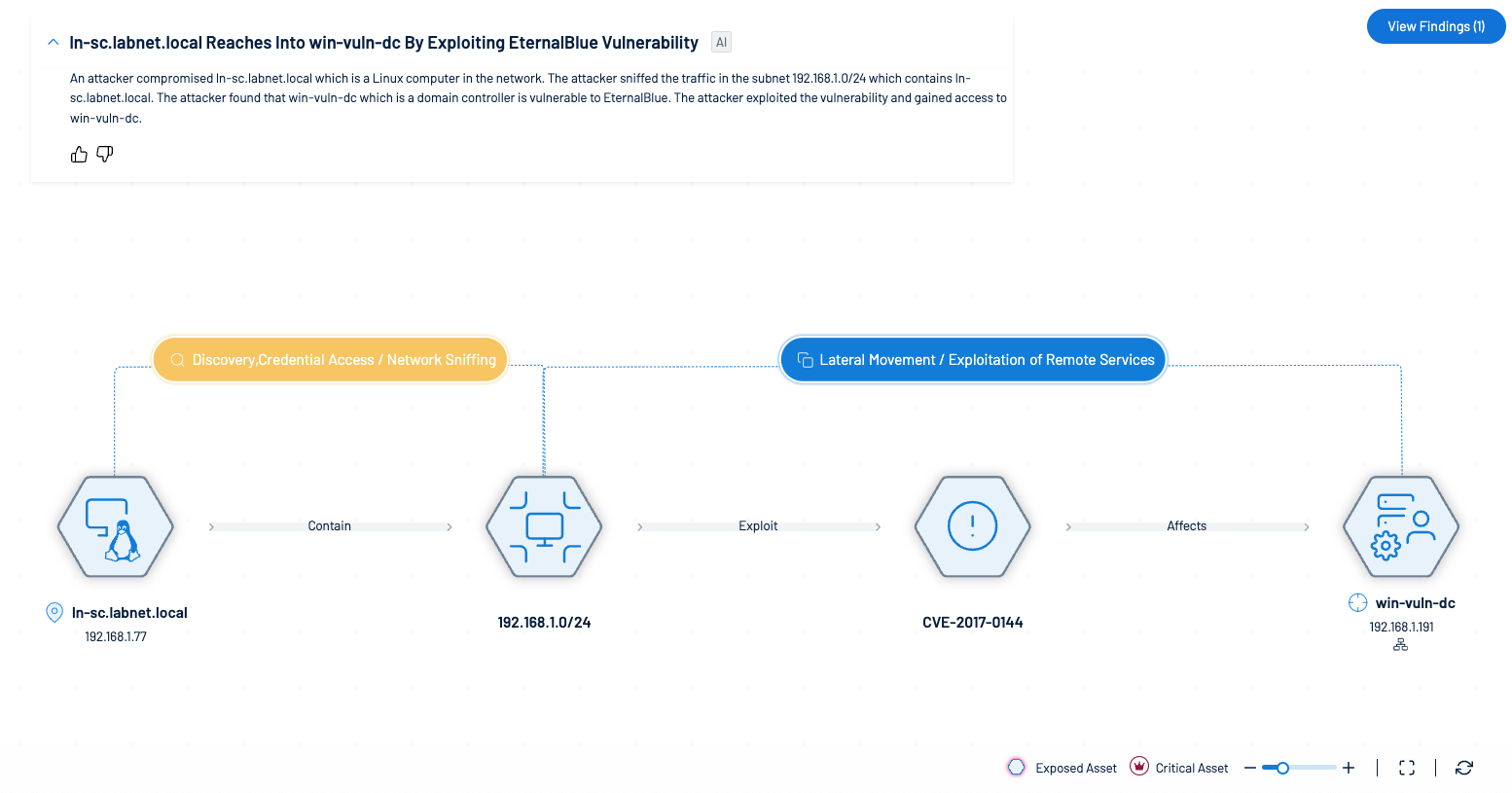Fit graph to screen
This screenshot has height=793, width=1512.
point(1407,768)
